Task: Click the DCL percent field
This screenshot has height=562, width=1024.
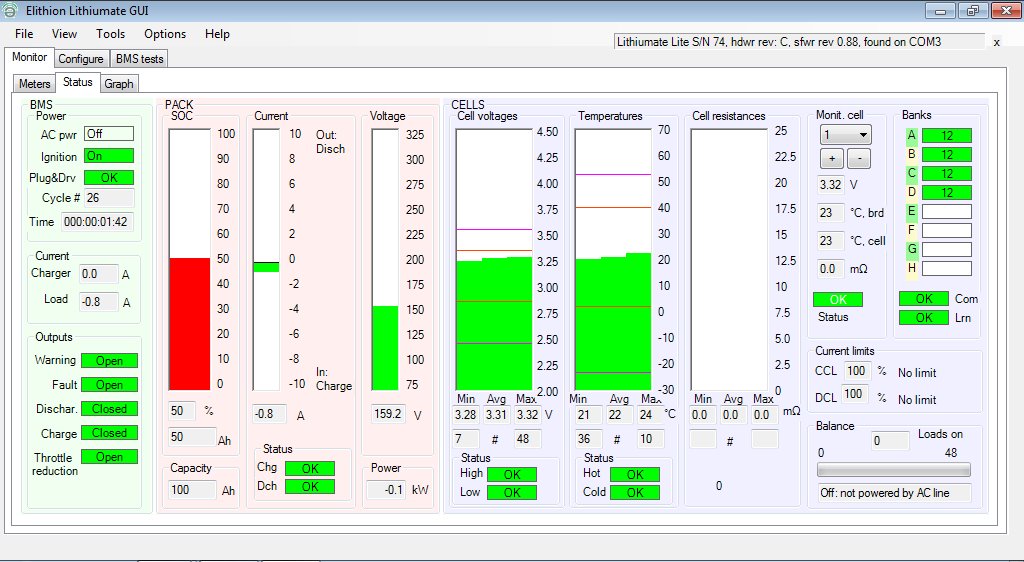Action: pos(854,394)
